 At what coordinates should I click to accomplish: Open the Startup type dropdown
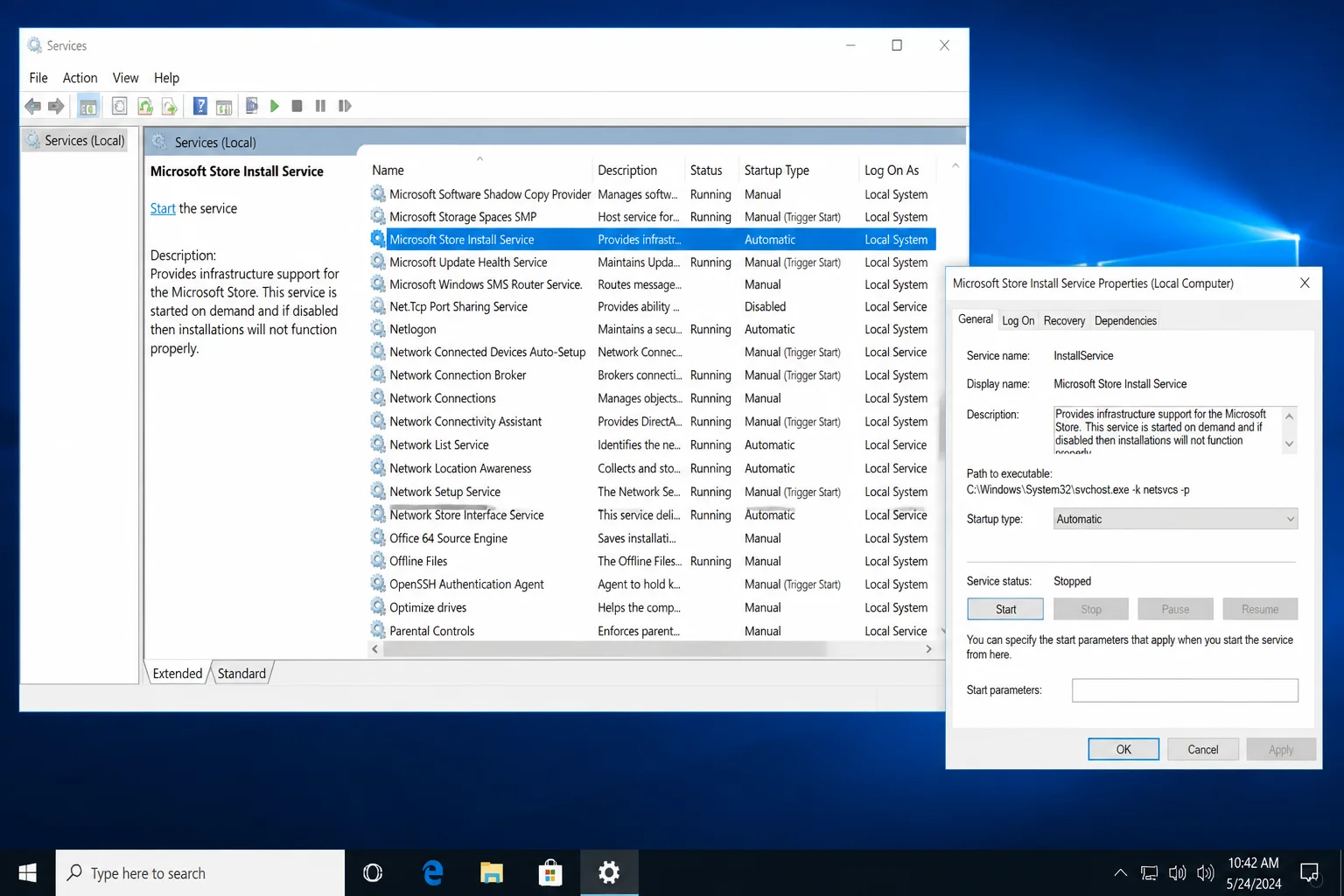1175,519
